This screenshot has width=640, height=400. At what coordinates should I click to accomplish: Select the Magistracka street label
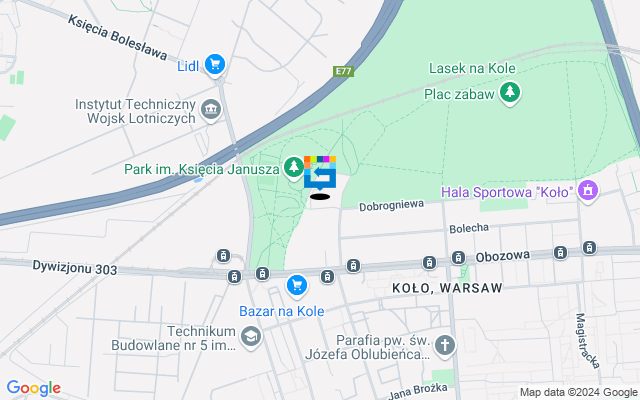click(x=587, y=341)
